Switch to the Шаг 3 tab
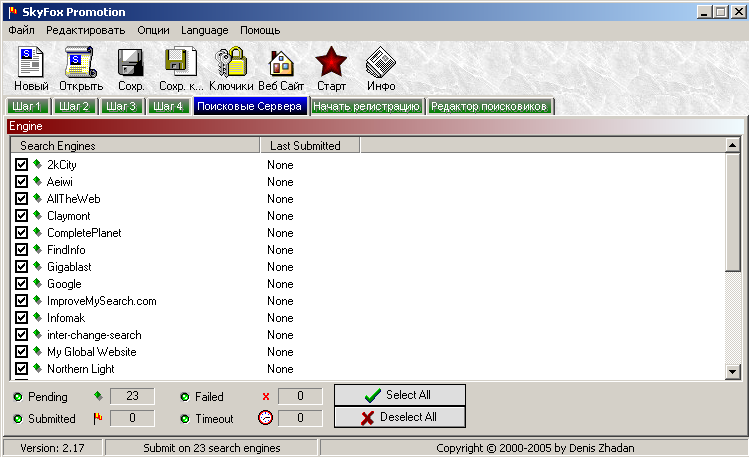Screen dimensions: 749x457 122,106
